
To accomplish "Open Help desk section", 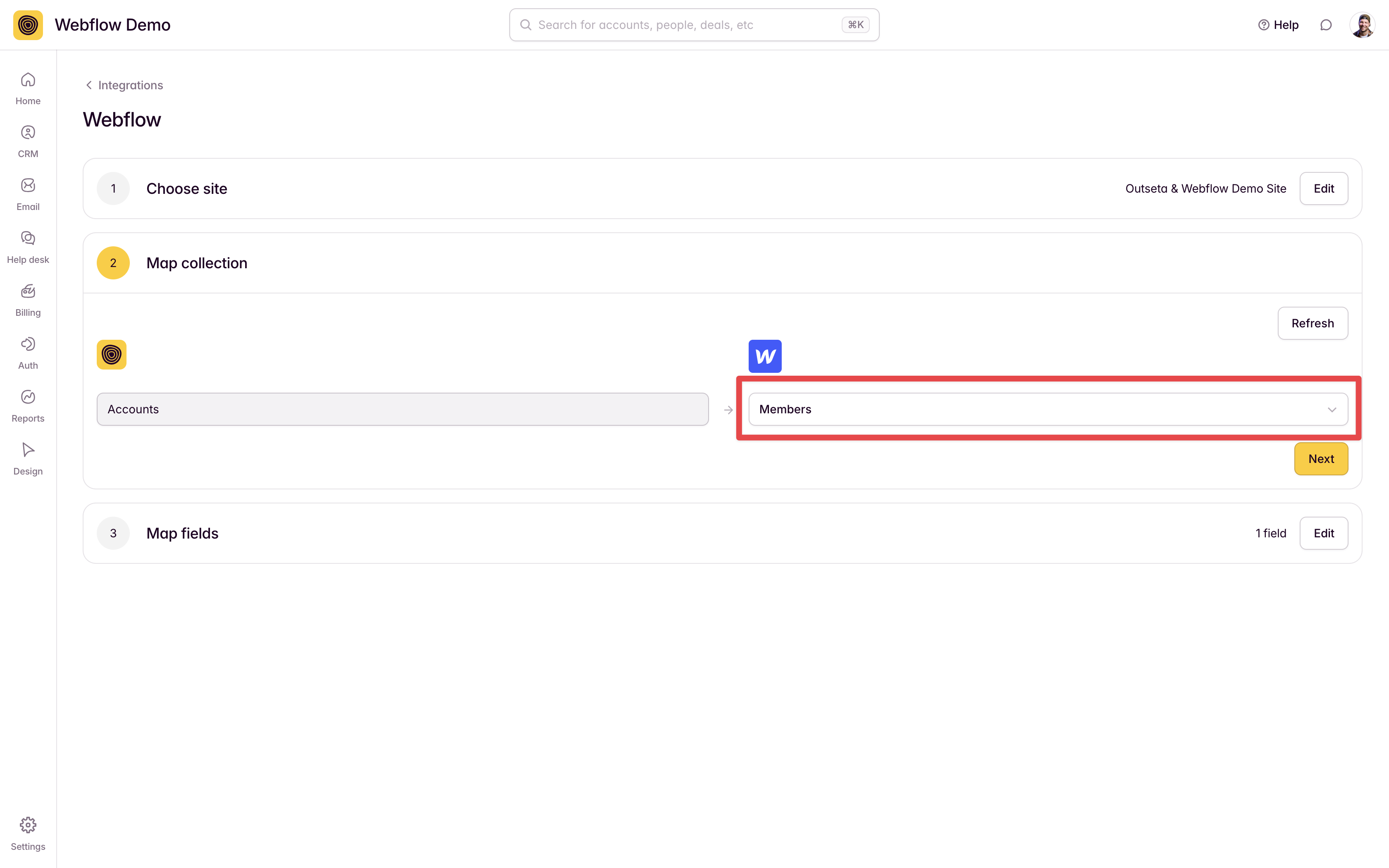I will click(28, 247).
